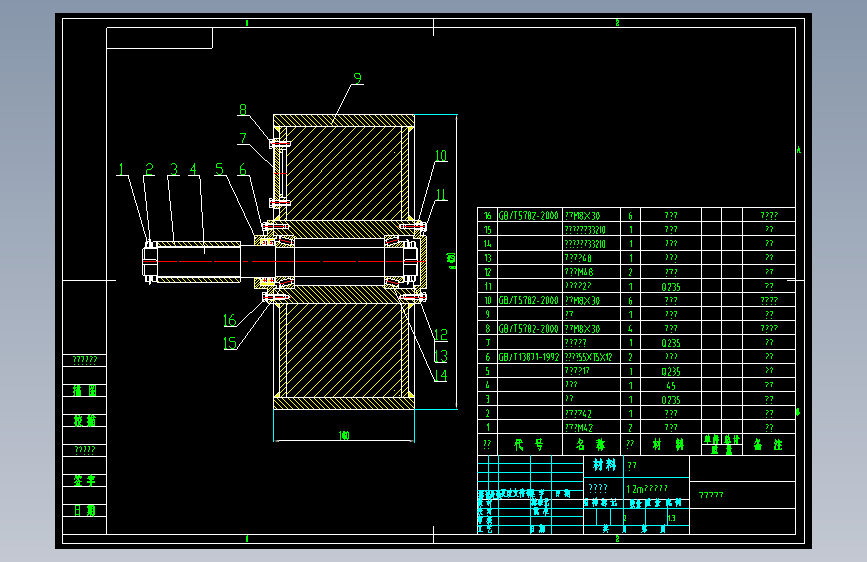This screenshot has width=867, height=562.
Task: Click 33210 name cell in row 14
Action: point(585,244)
